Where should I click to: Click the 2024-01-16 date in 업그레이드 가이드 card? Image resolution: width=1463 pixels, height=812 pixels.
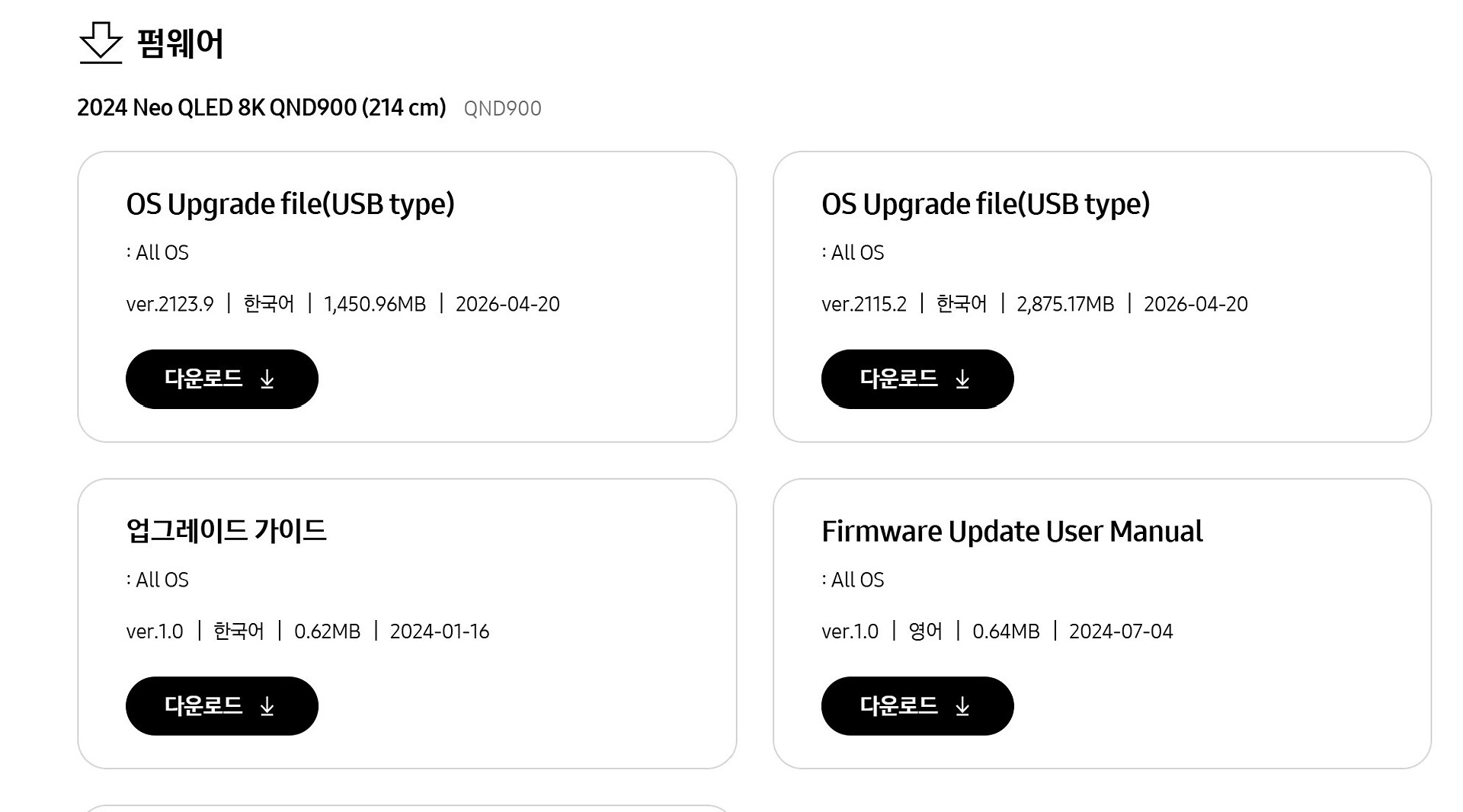point(440,631)
